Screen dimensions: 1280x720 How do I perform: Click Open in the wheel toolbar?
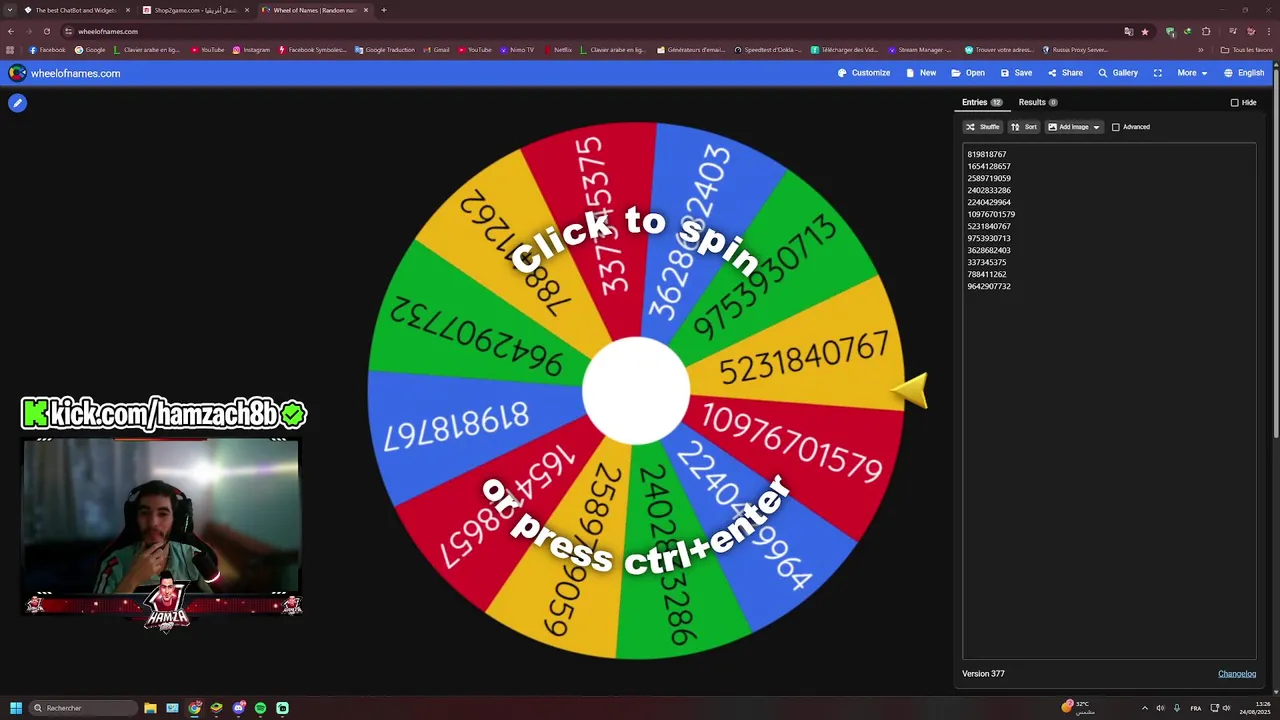(x=968, y=73)
